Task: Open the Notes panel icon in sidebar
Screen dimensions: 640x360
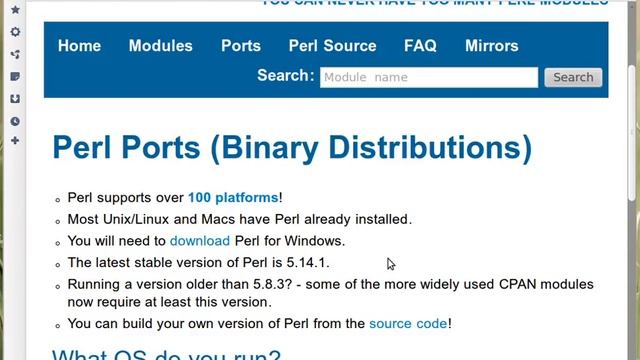Action: tap(15, 76)
